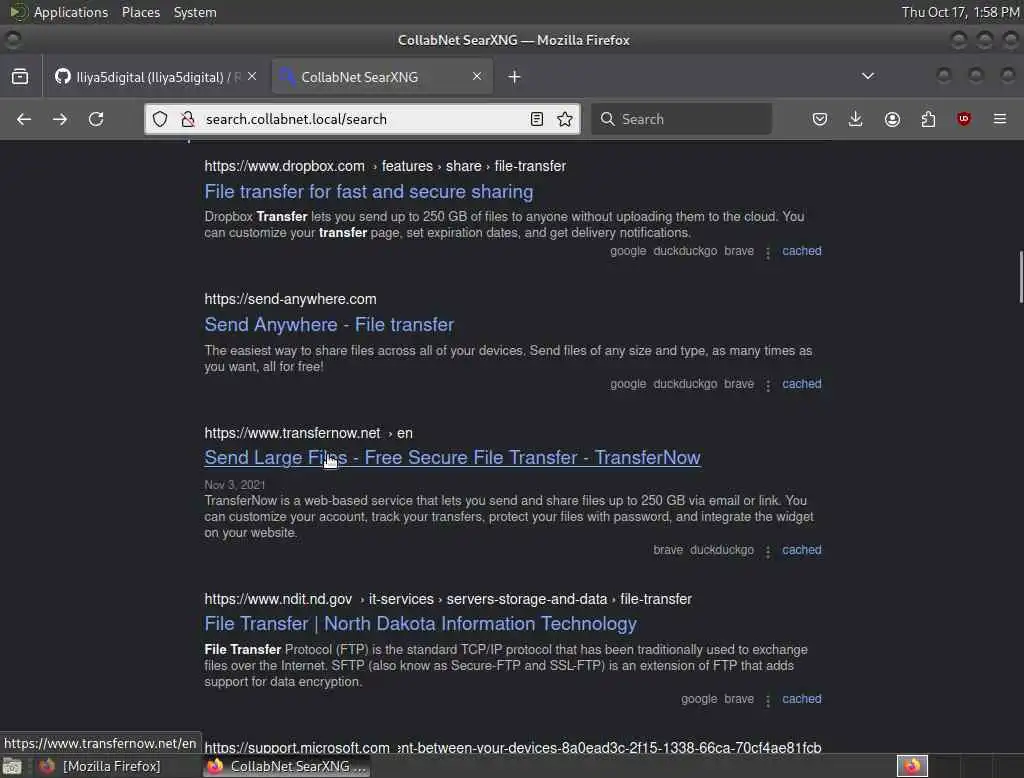
Task: Open more options dots for Send Anywhere result
Action: (x=768, y=385)
